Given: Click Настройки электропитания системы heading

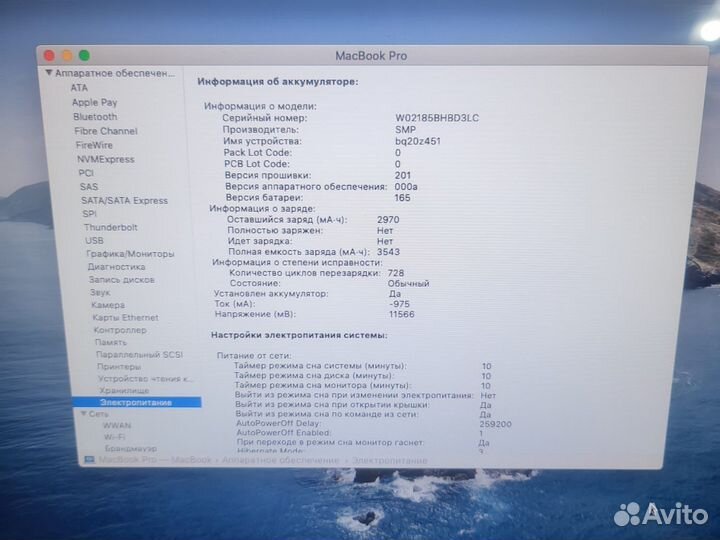Looking at the screenshot, I should click(x=299, y=335).
